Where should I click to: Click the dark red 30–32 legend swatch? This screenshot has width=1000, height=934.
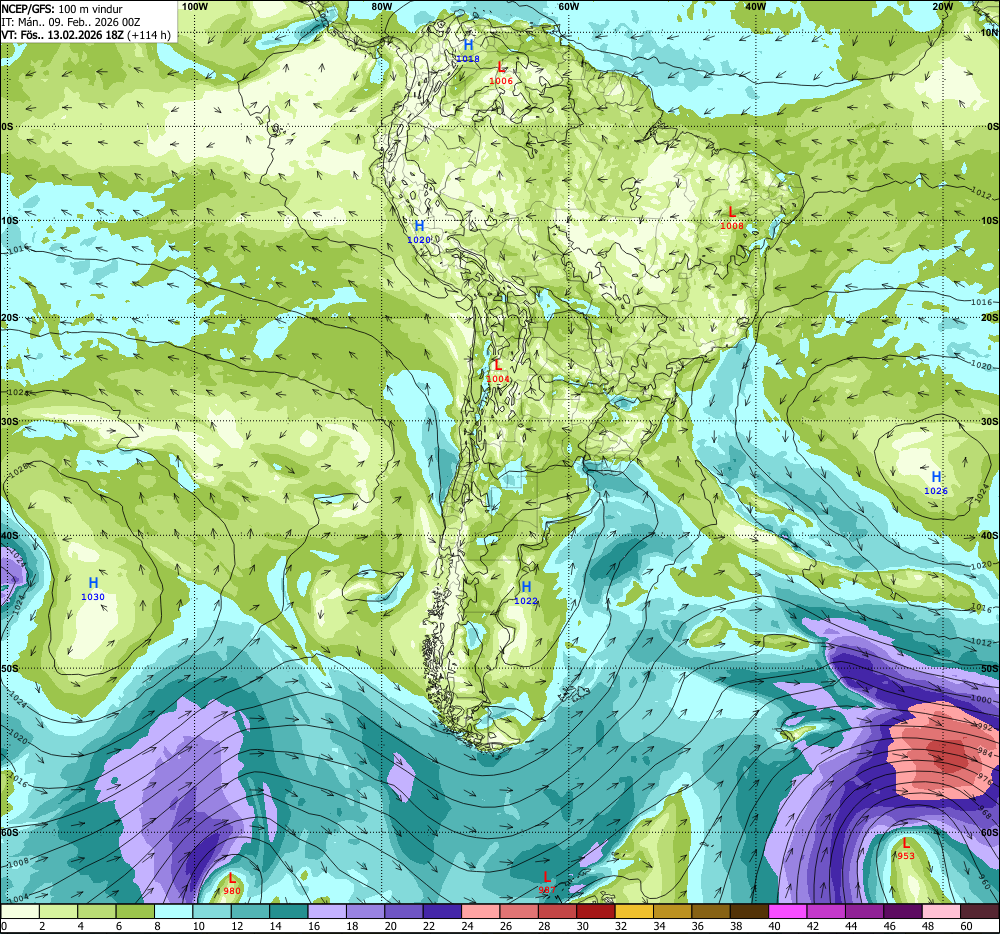pos(596,912)
